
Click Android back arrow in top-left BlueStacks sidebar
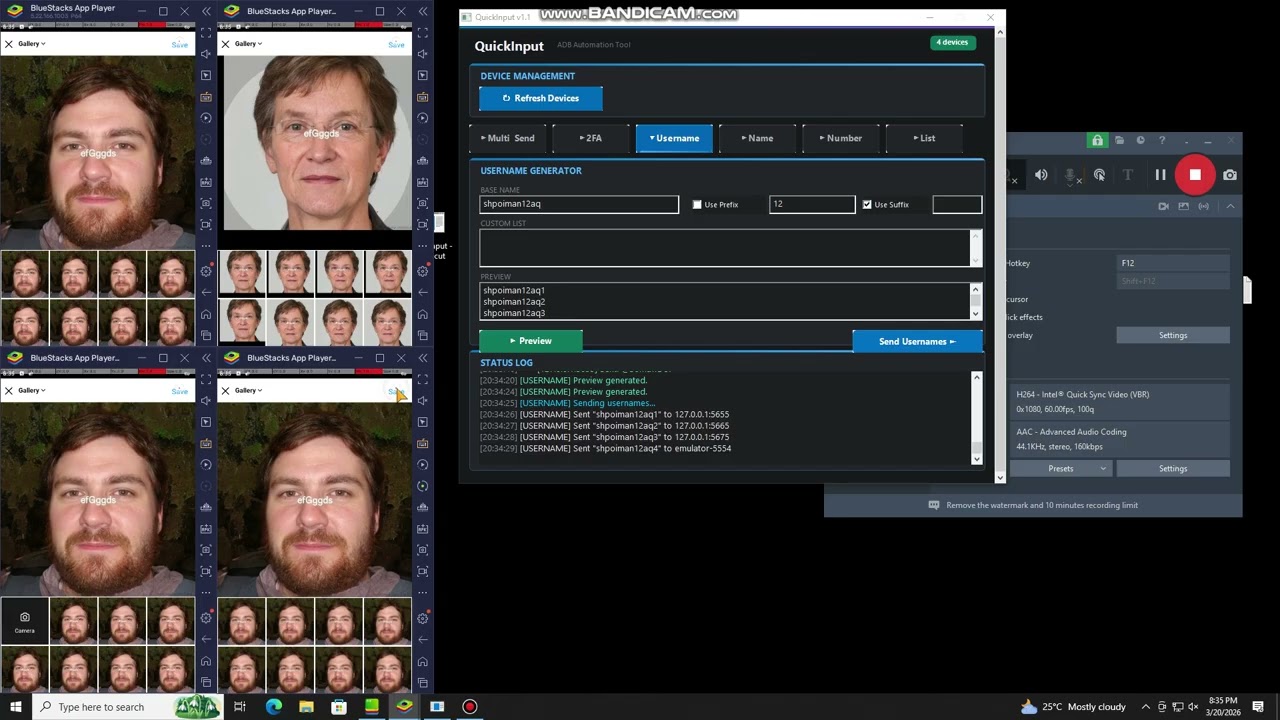click(x=206, y=292)
